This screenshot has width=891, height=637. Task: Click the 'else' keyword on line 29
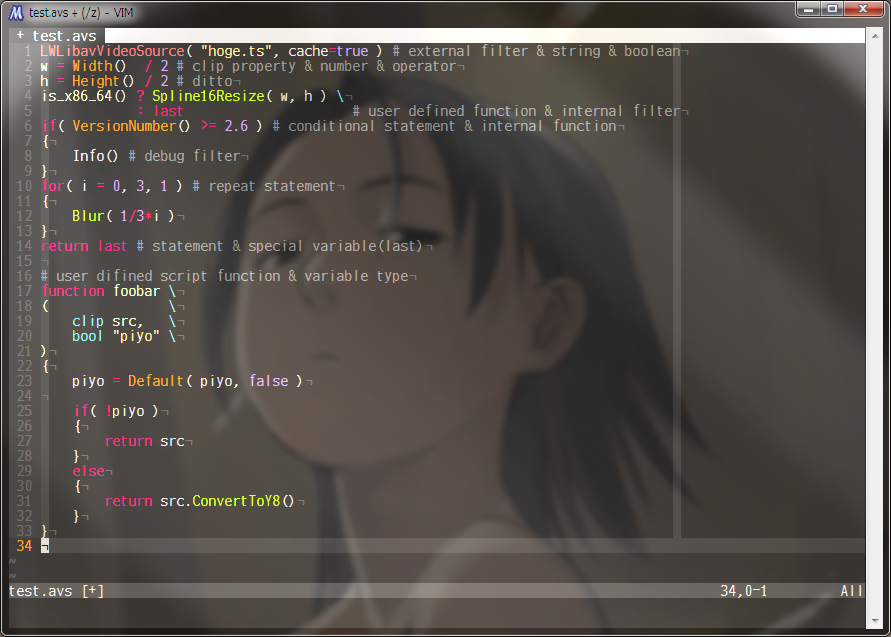[x=88, y=471]
